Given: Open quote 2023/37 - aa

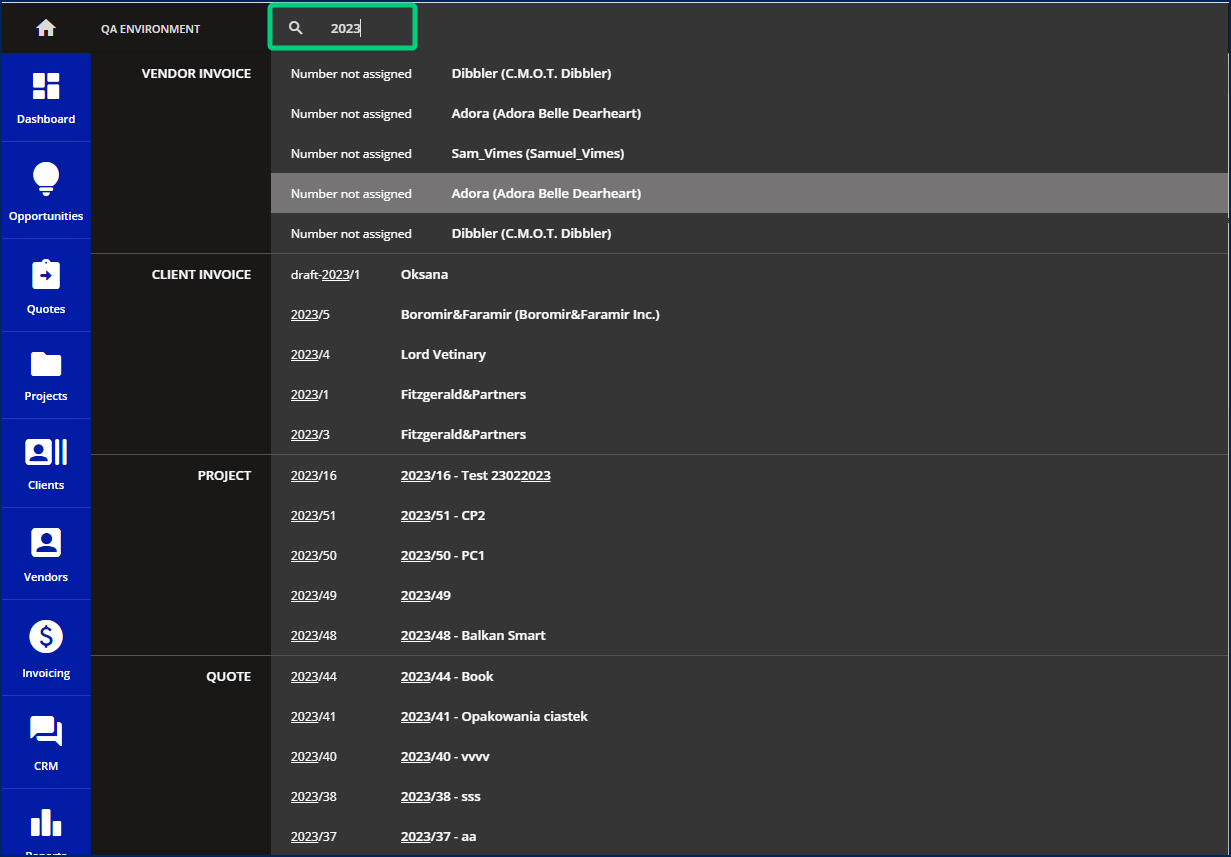Looking at the screenshot, I should 749,836.
